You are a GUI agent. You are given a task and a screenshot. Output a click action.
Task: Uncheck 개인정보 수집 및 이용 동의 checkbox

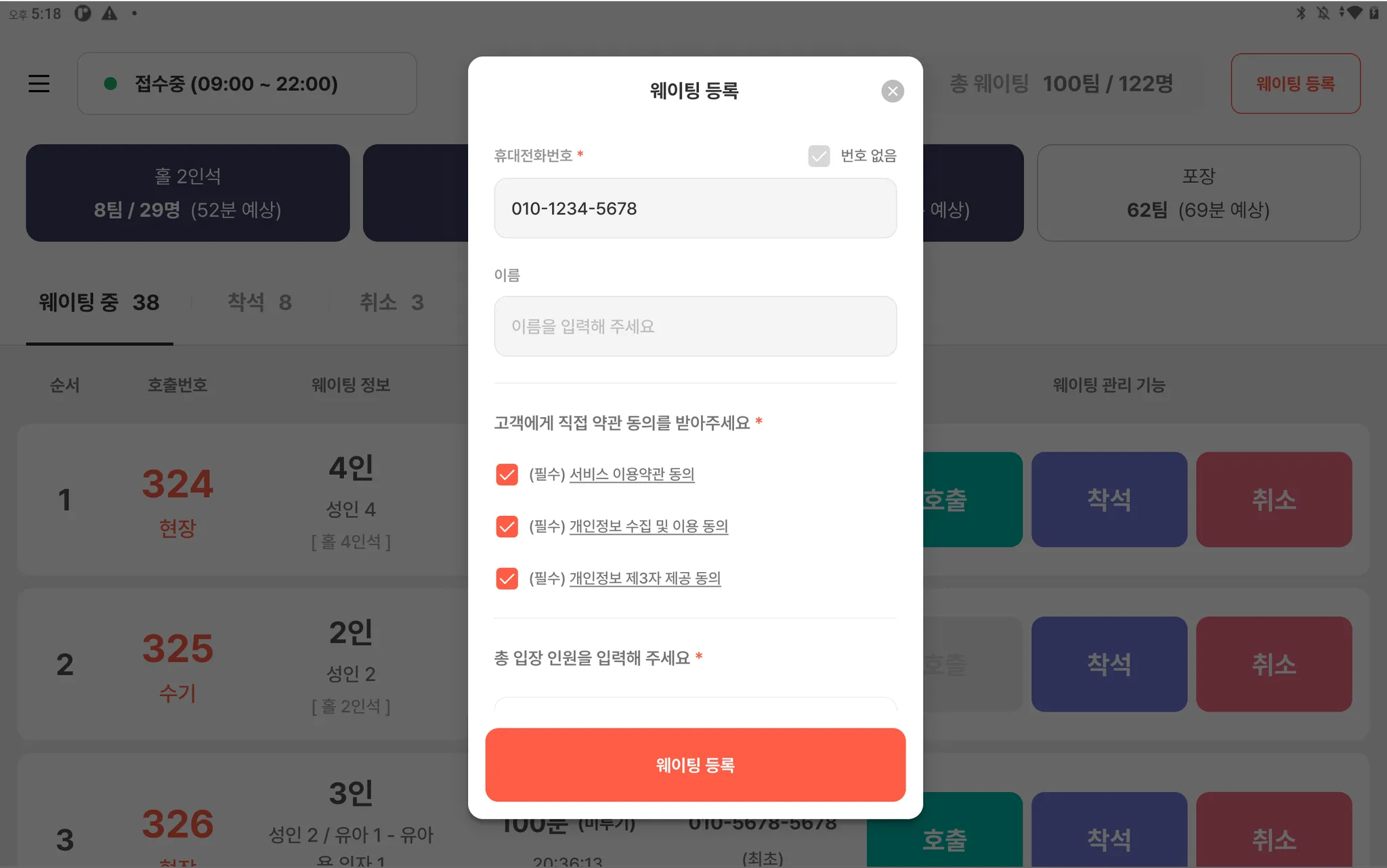(x=507, y=527)
